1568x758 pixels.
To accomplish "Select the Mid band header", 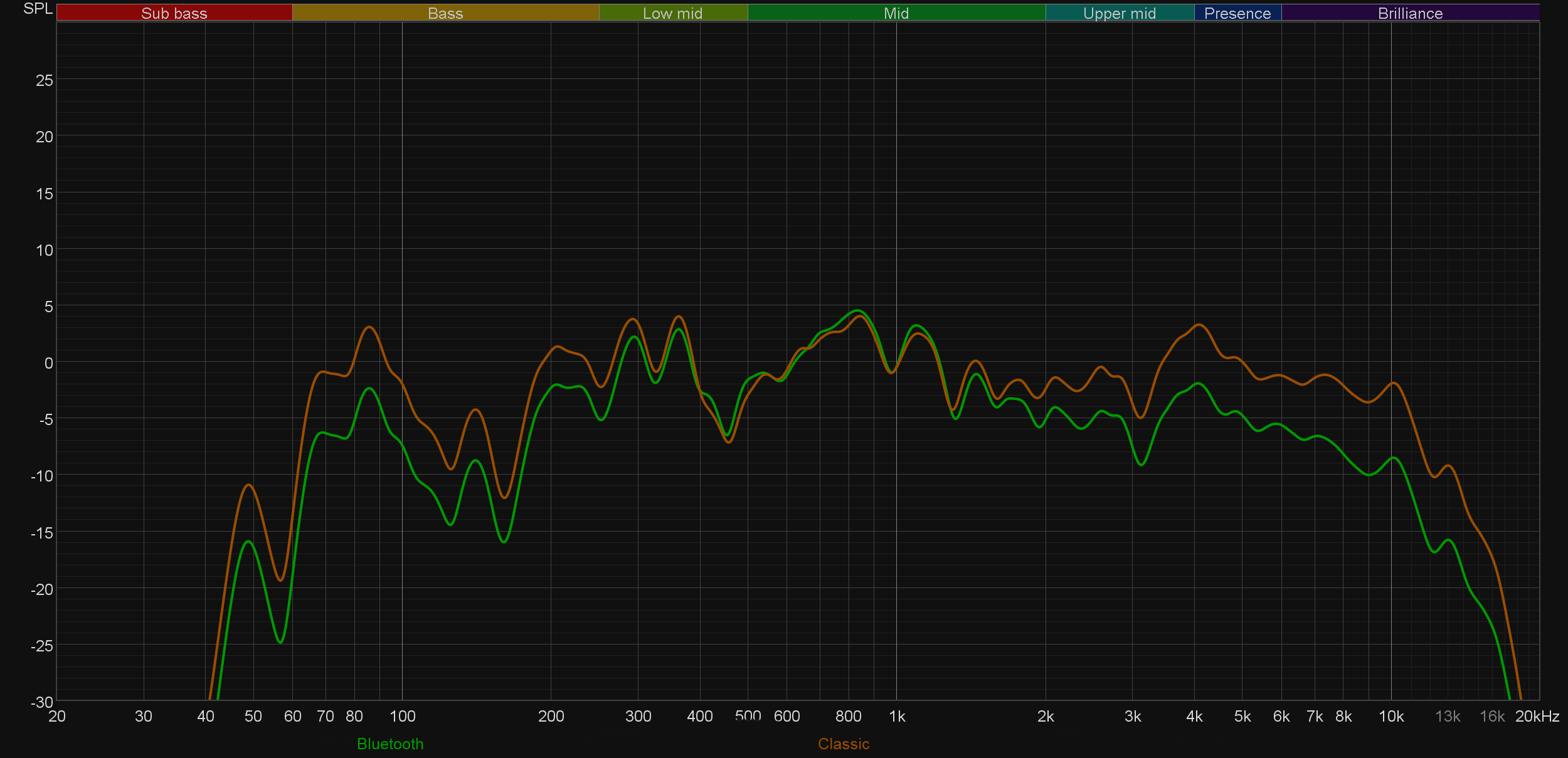I will pyautogui.click(x=896, y=13).
